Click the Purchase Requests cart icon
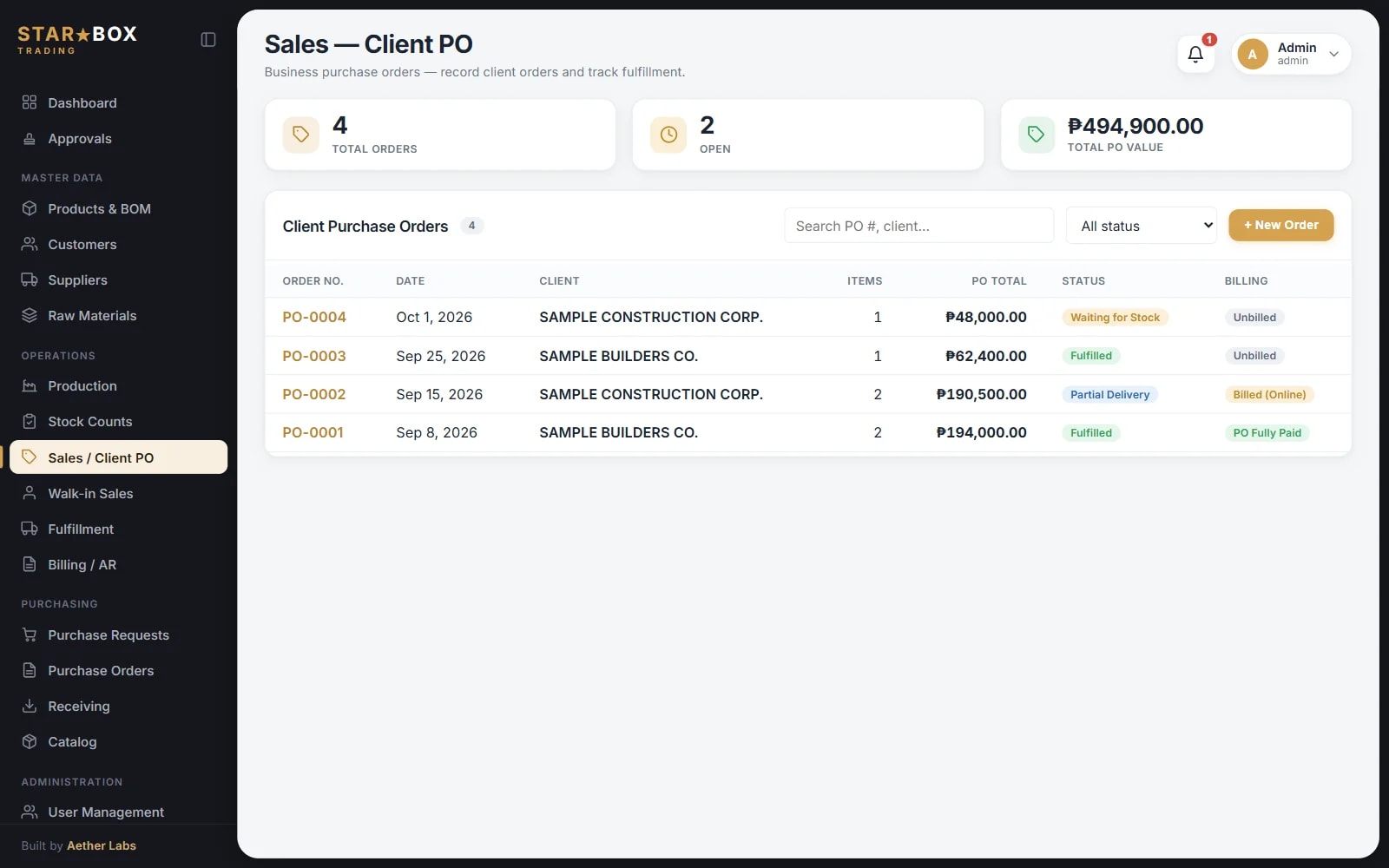Image resolution: width=1389 pixels, height=868 pixels. point(30,635)
